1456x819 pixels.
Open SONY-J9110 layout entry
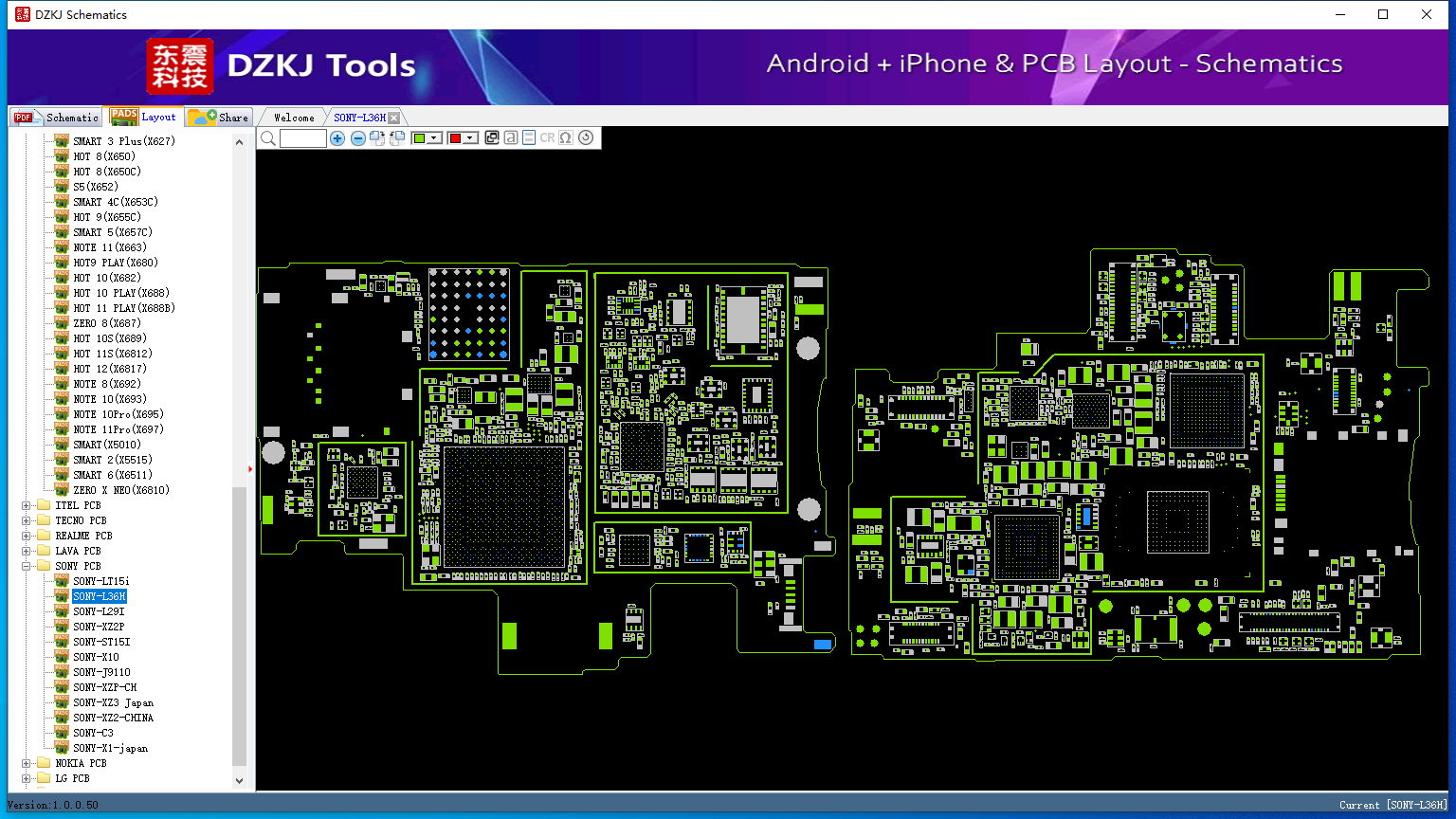click(x=101, y=672)
